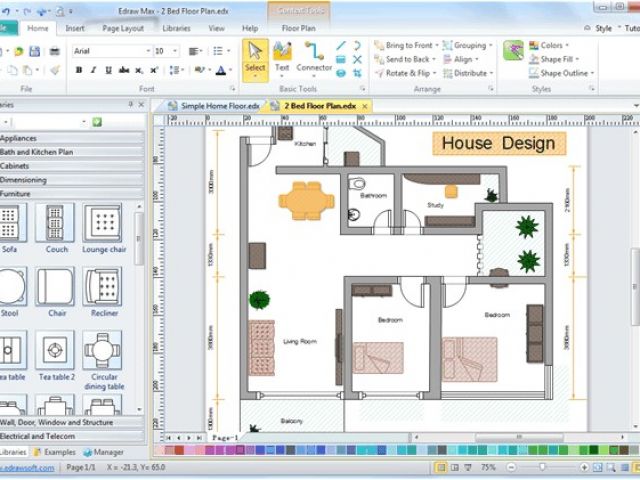Toggle bold text formatting
The height and width of the screenshot is (480, 640).
pos(79,71)
